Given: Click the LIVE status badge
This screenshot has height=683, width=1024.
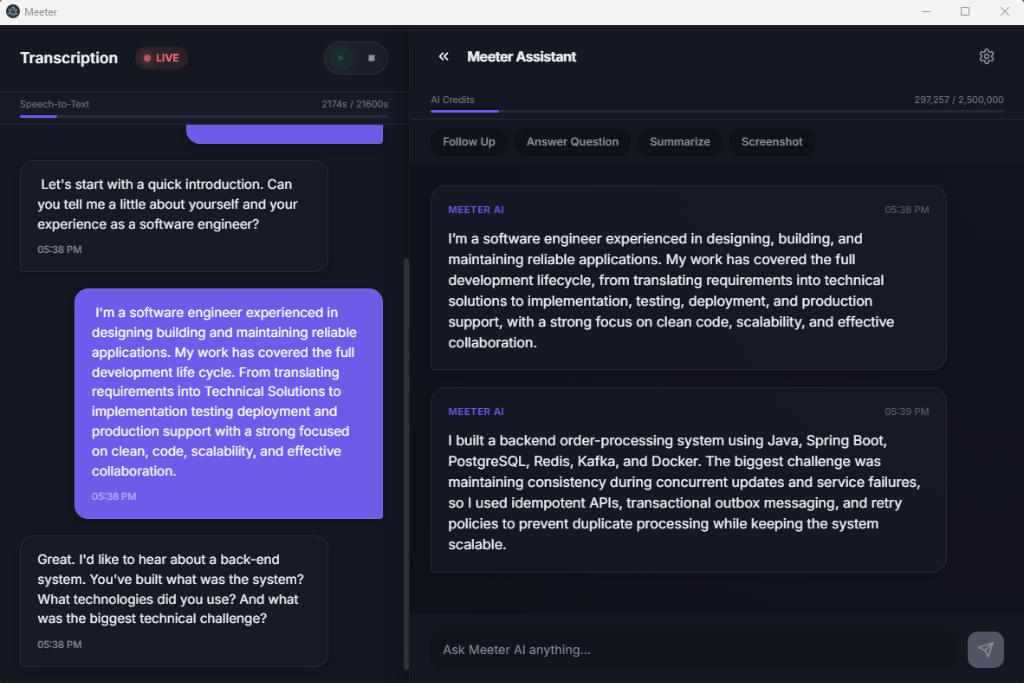Looking at the screenshot, I should [161, 58].
